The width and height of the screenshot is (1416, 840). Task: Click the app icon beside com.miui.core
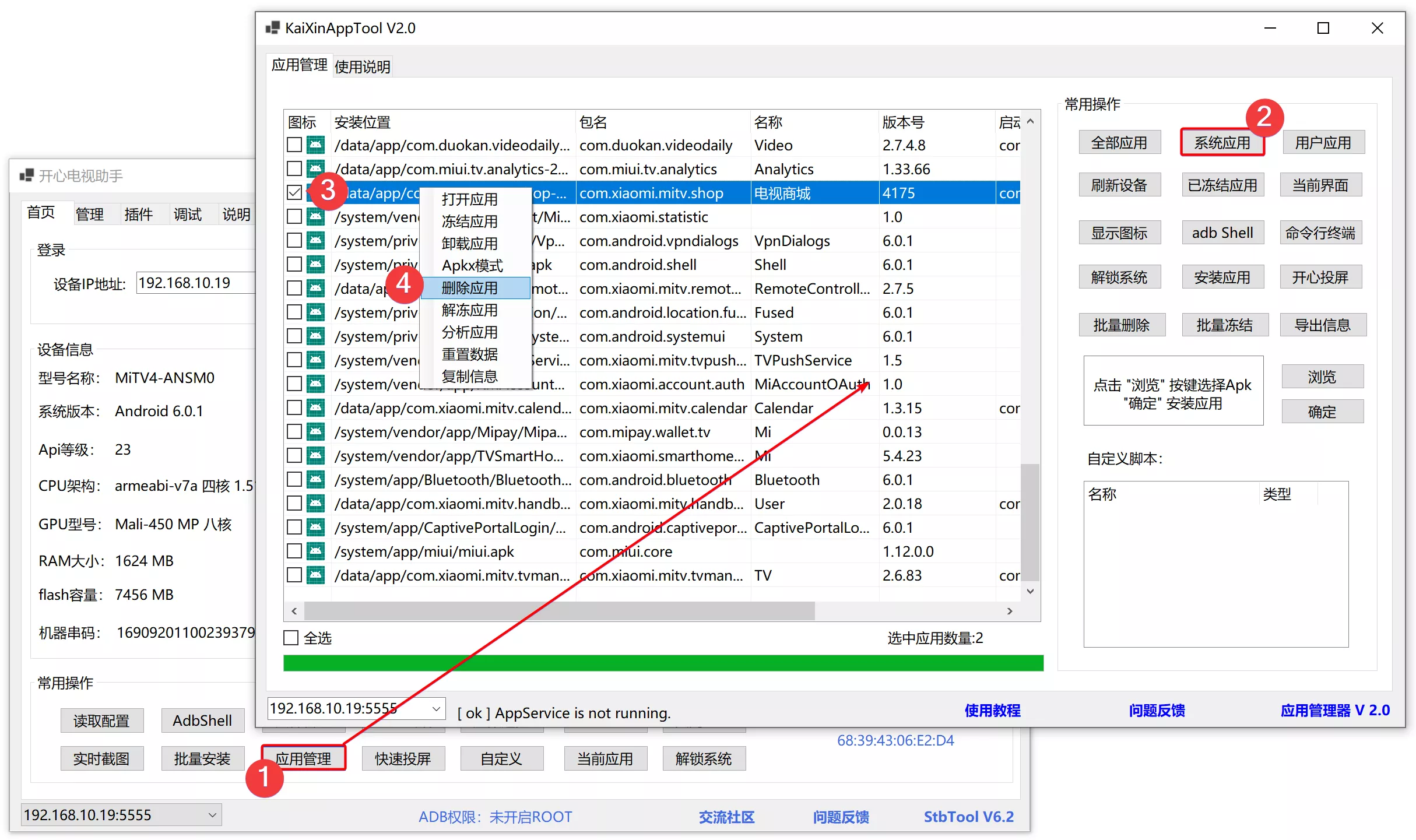click(x=315, y=551)
